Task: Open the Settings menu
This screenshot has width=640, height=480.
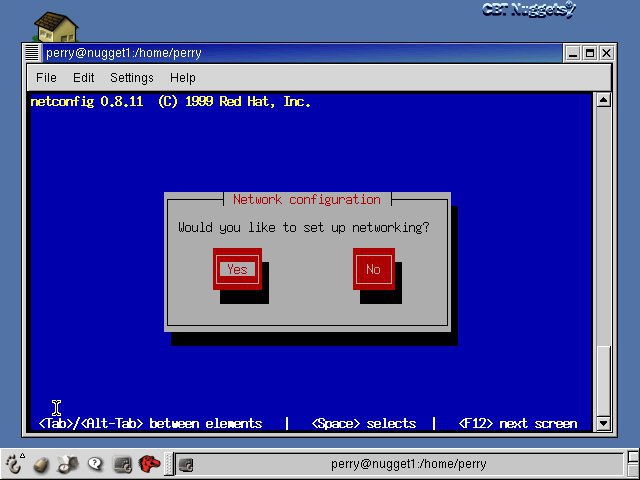Action: point(131,78)
